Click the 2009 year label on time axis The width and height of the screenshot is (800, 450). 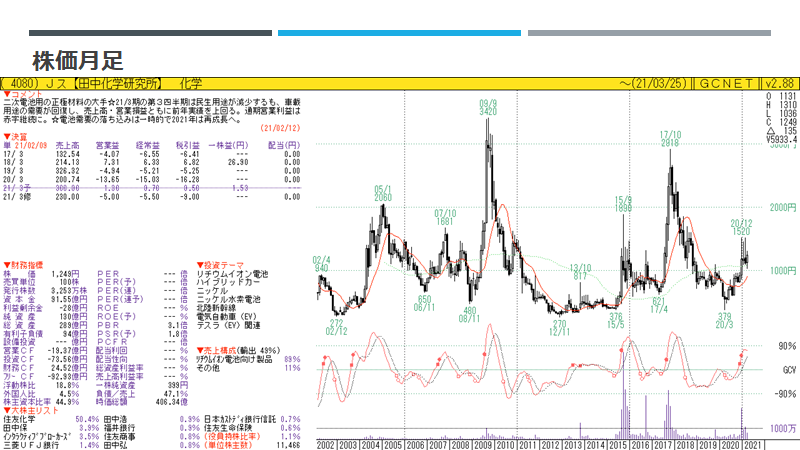(483, 445)
